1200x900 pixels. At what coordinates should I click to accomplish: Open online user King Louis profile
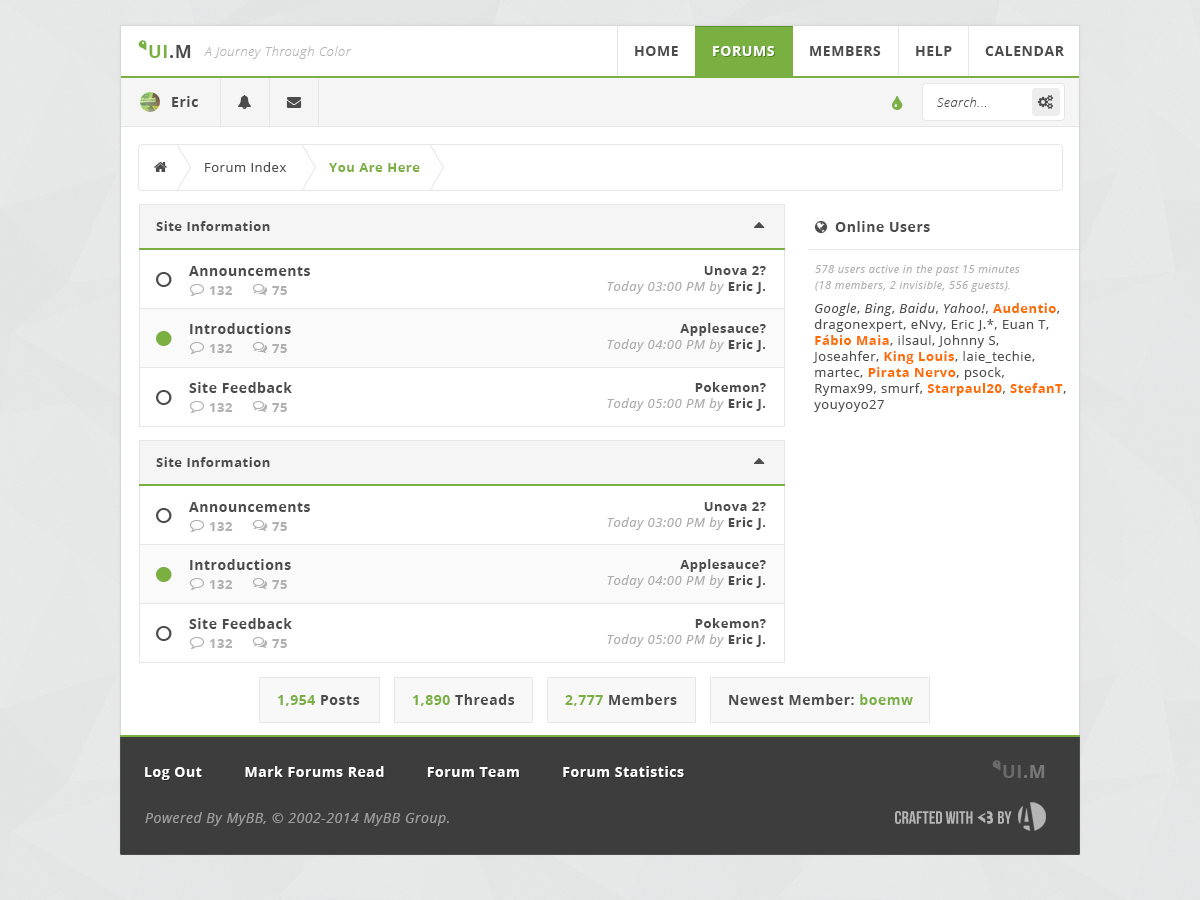click(919, 356)
